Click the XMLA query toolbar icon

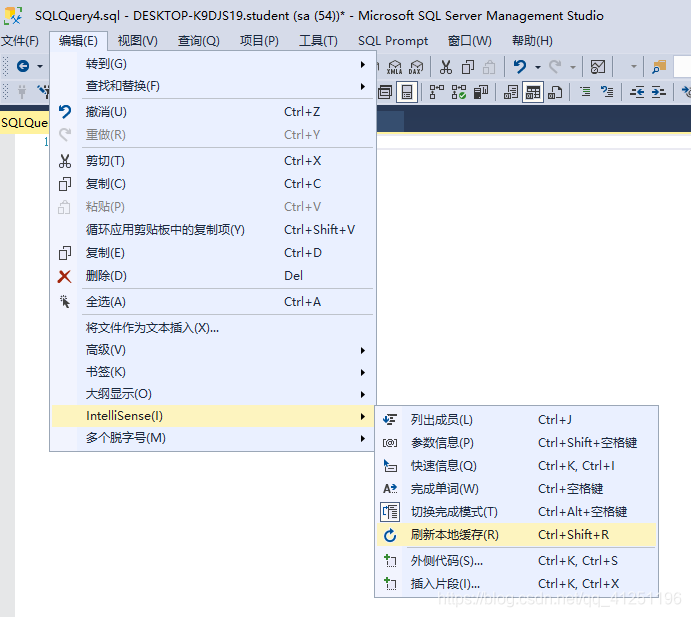point(394,67)
